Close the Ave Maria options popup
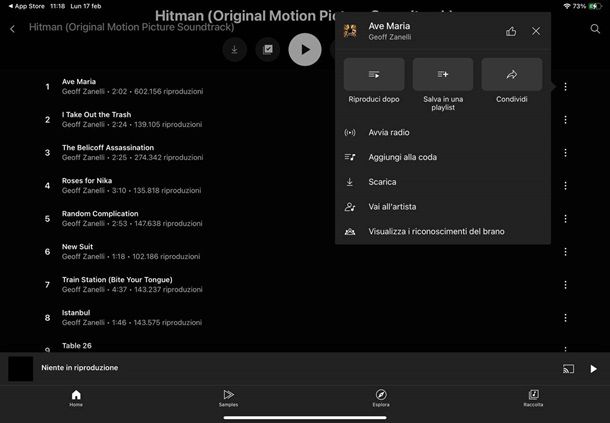Screen dimensions: 610x423 tap(536, 31)
